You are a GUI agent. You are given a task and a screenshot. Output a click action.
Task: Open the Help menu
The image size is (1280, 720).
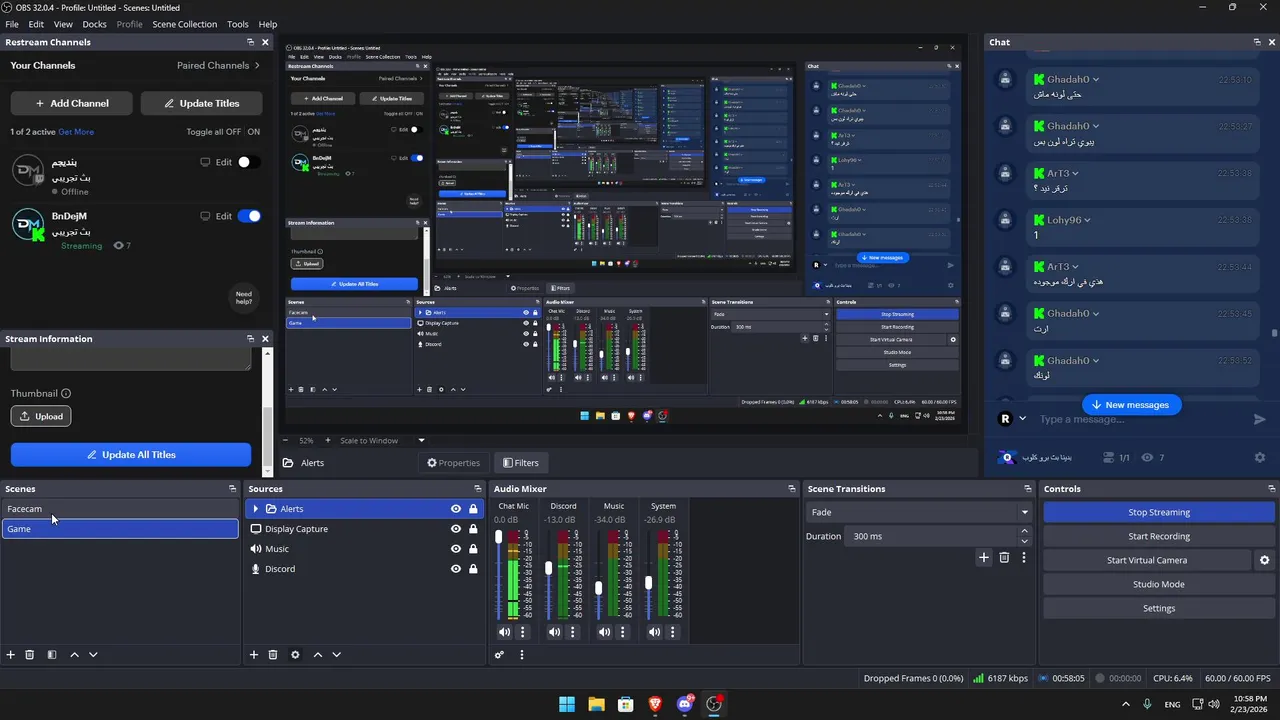(268, 24)
